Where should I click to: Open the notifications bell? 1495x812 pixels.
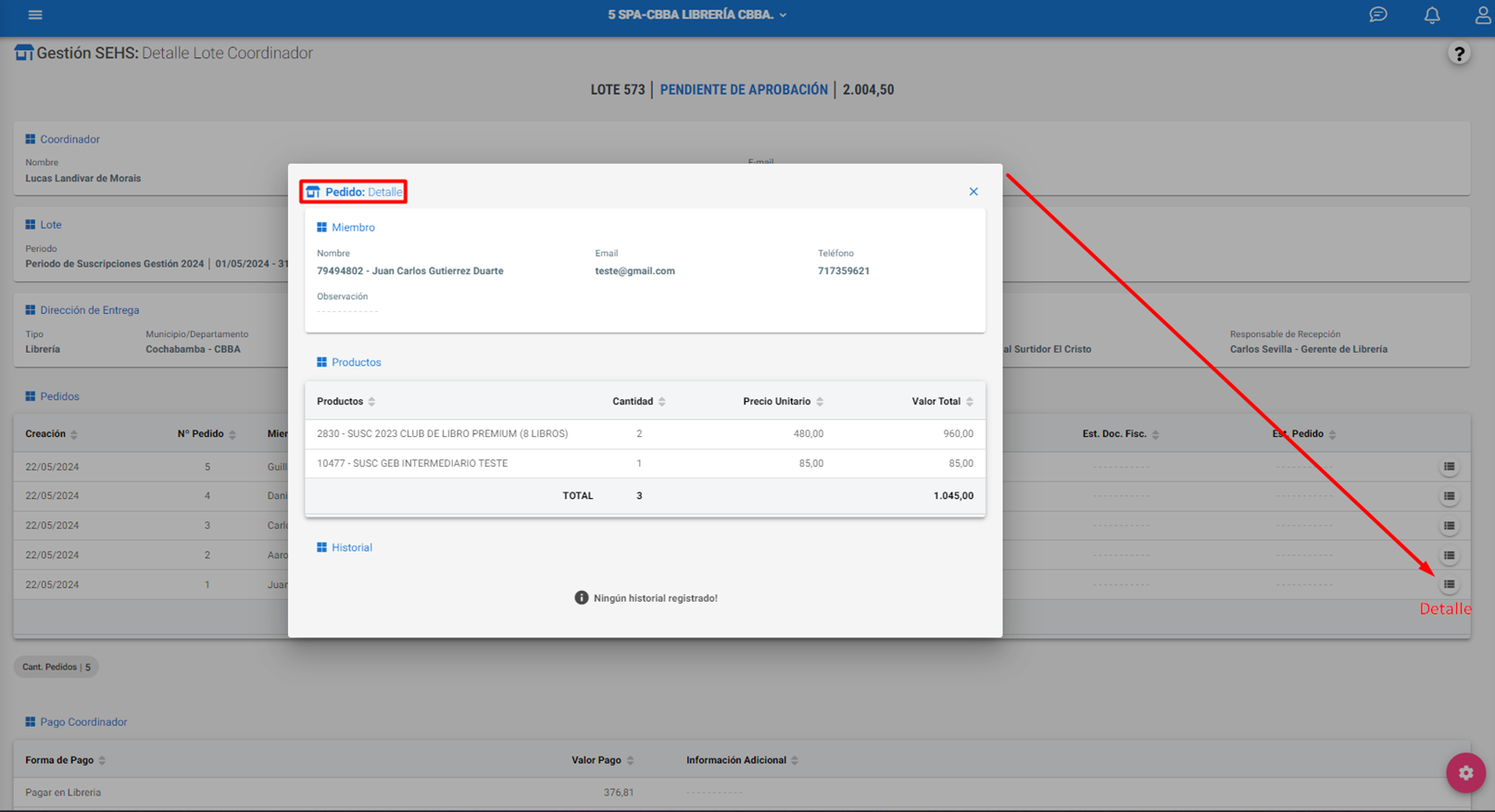1432,15
